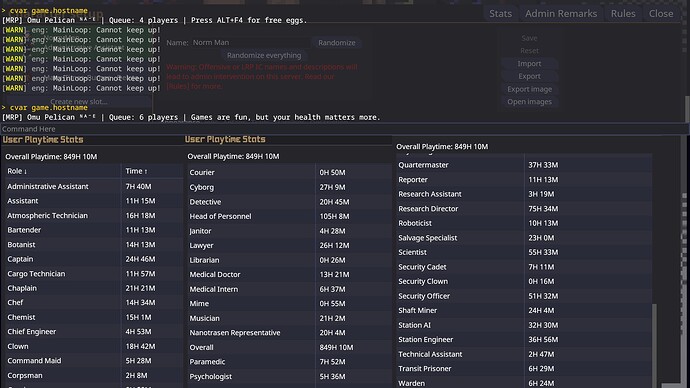Image resolution: width=690 pixels, height=388 pixels.
Task: Select the Captain role entry
Action: pos(93,259)
